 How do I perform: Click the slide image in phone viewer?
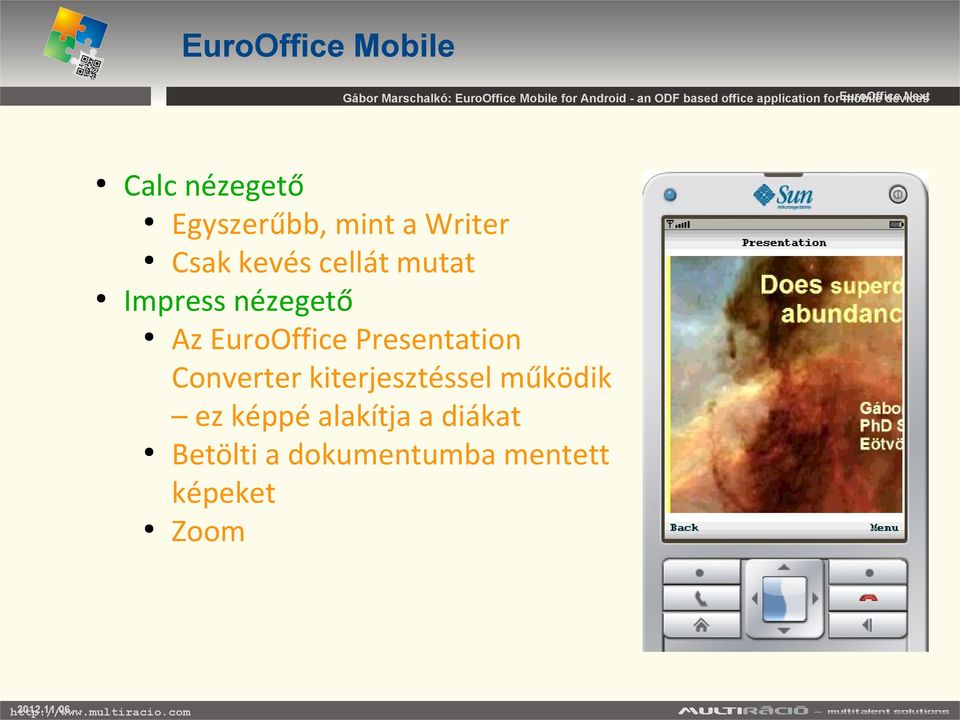(786, 384)
